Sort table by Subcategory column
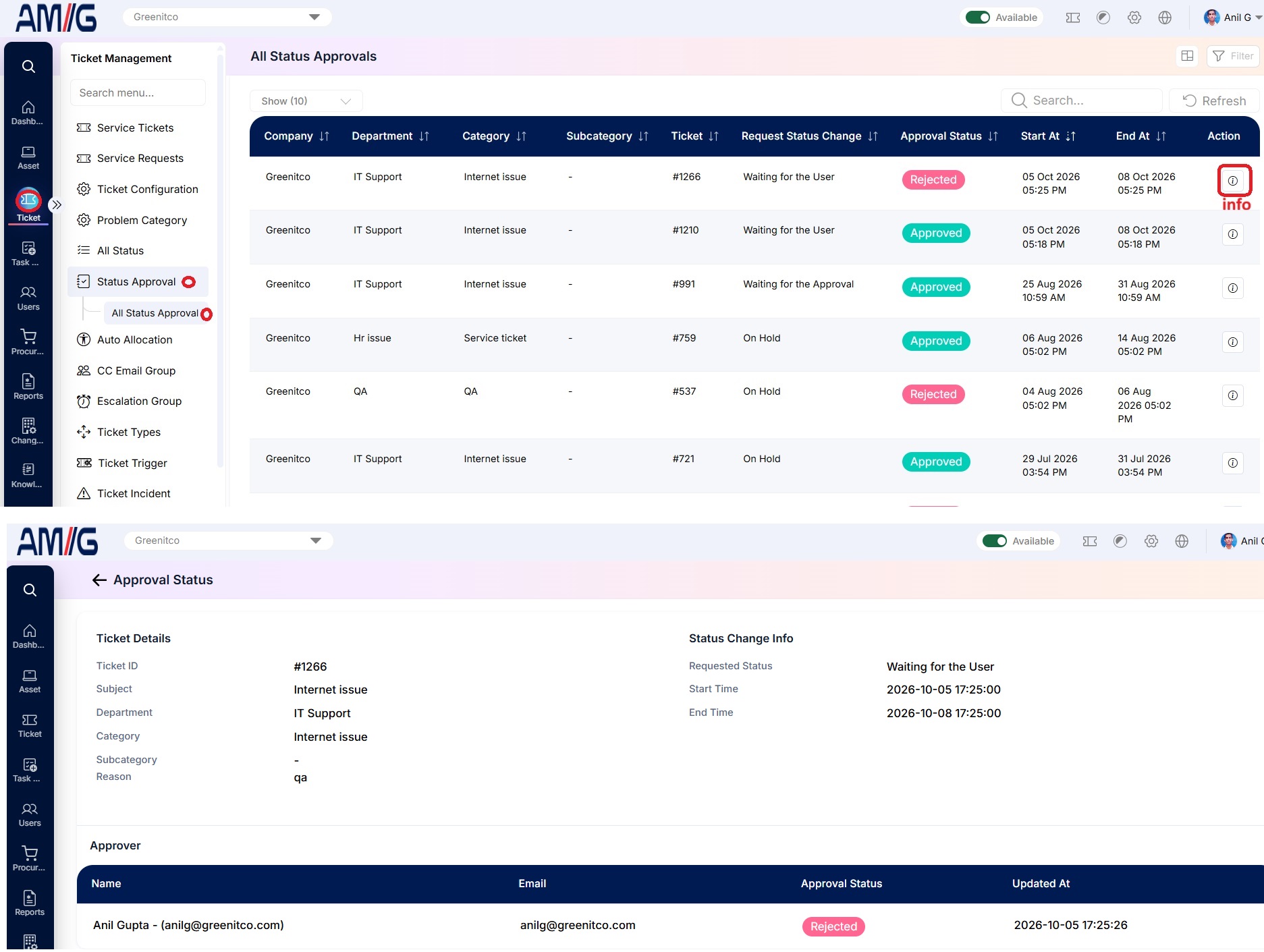 coord(643,136)
